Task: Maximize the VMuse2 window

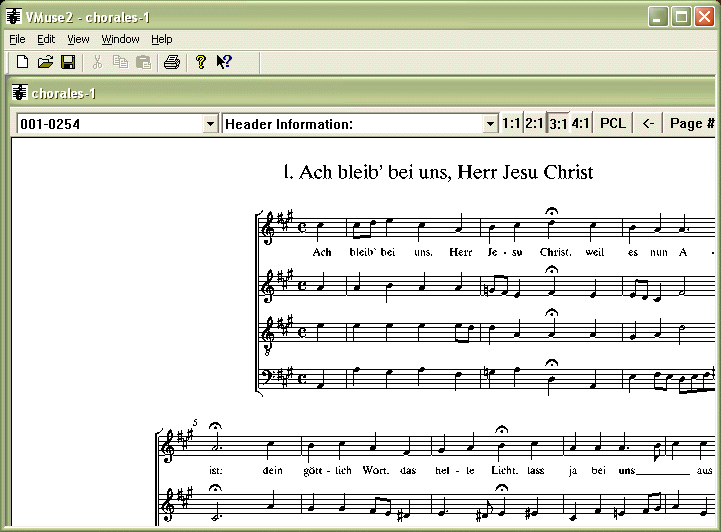Action: [681, 17]
